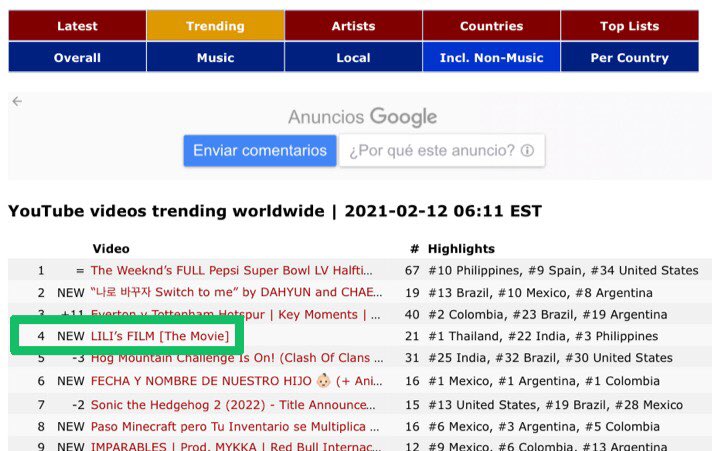The width and height of the screenshot is (712, 451).
Task: Click the '#' column header
Action: pyautogui.click(x=414, y=248)
